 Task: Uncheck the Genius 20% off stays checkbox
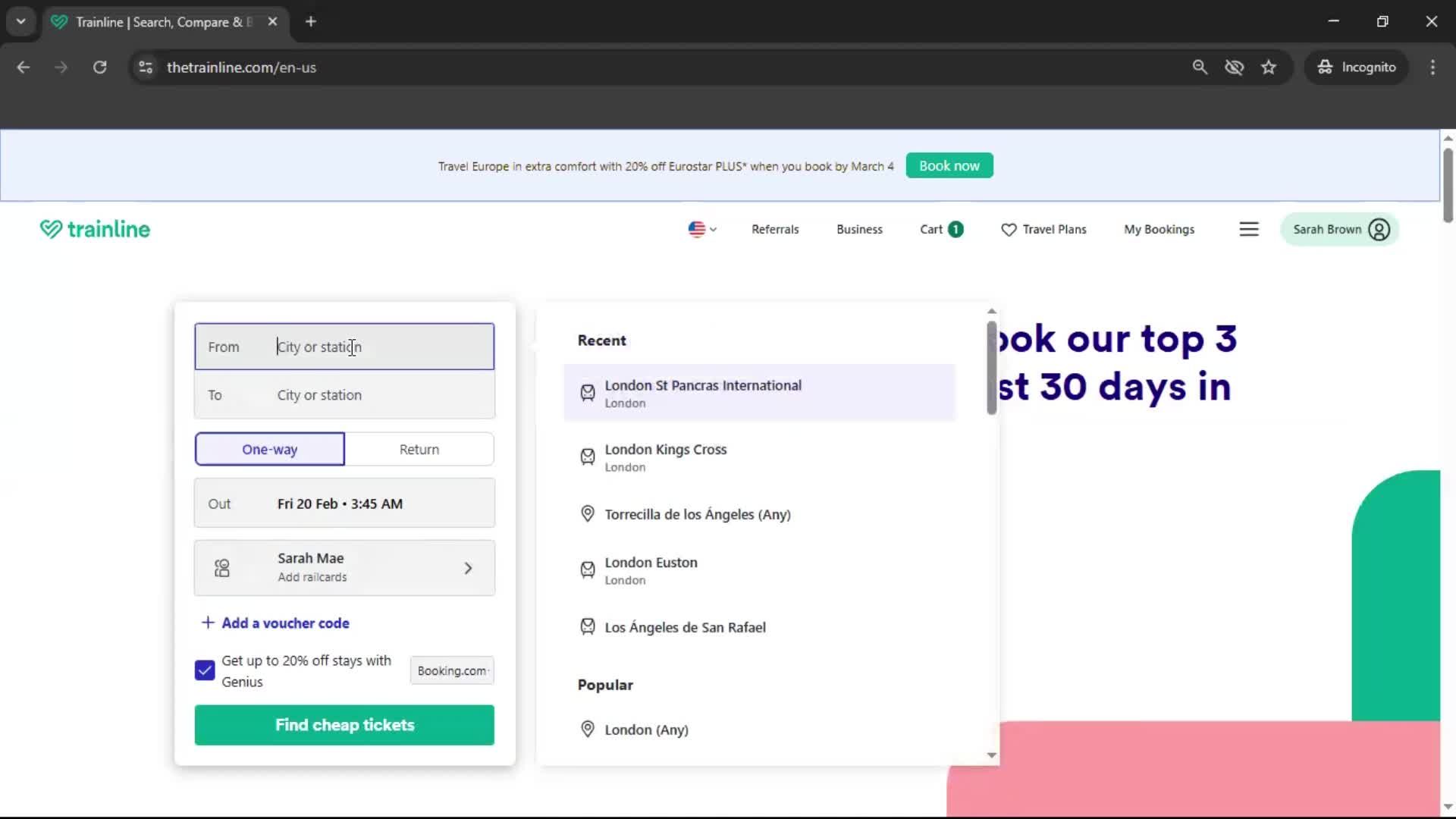click(x=203, y=670)
